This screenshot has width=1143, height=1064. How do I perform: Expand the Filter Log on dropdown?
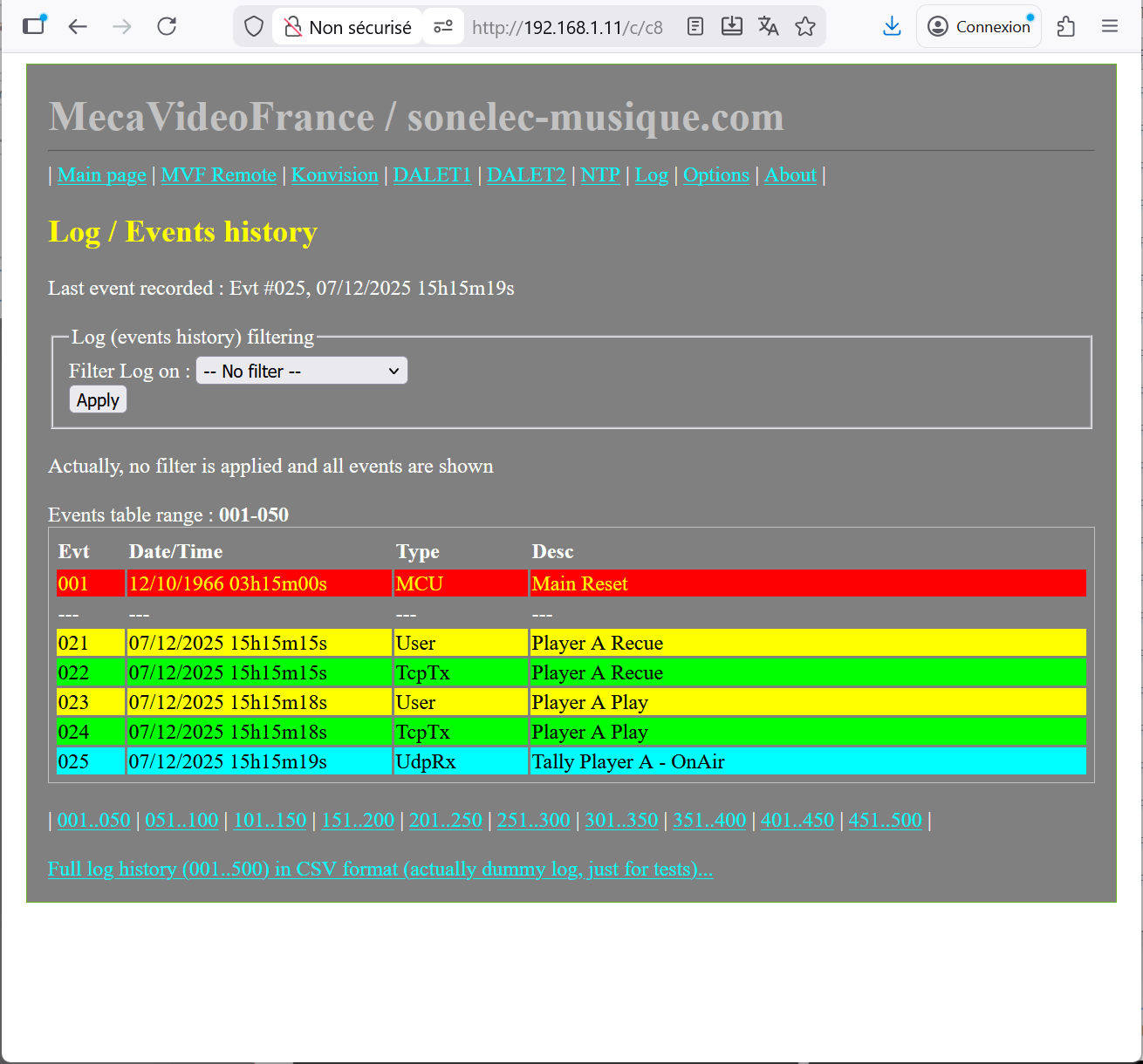click(x=301, y=372)
